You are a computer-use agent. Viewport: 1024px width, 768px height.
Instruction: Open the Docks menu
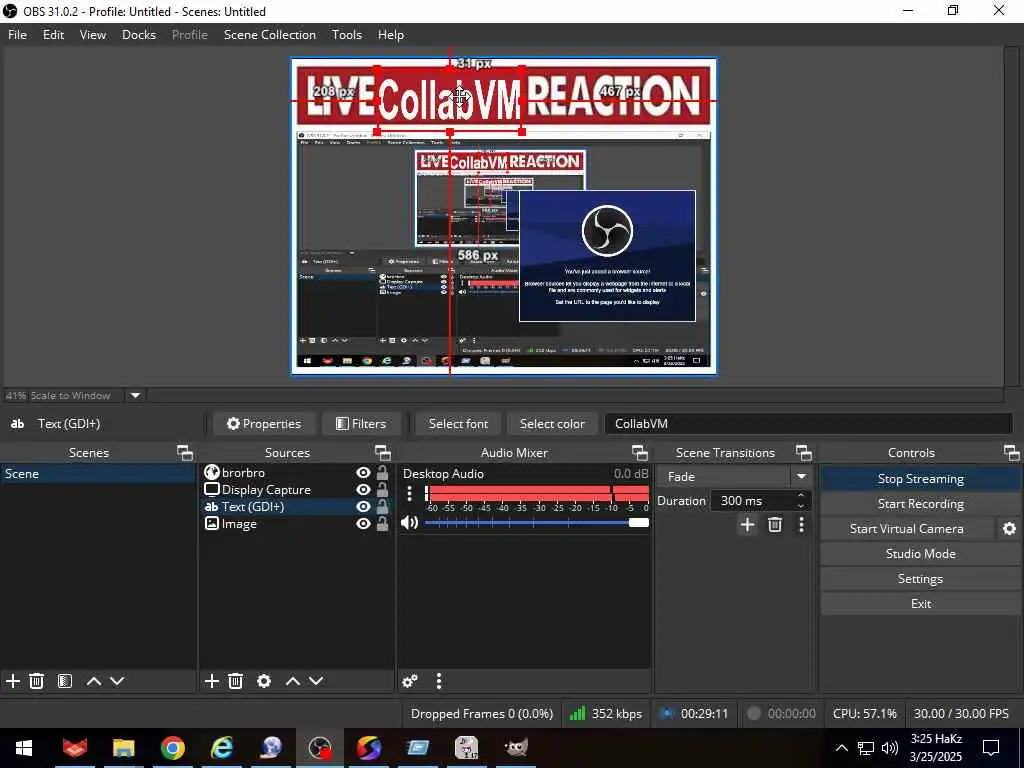(138, 35)
